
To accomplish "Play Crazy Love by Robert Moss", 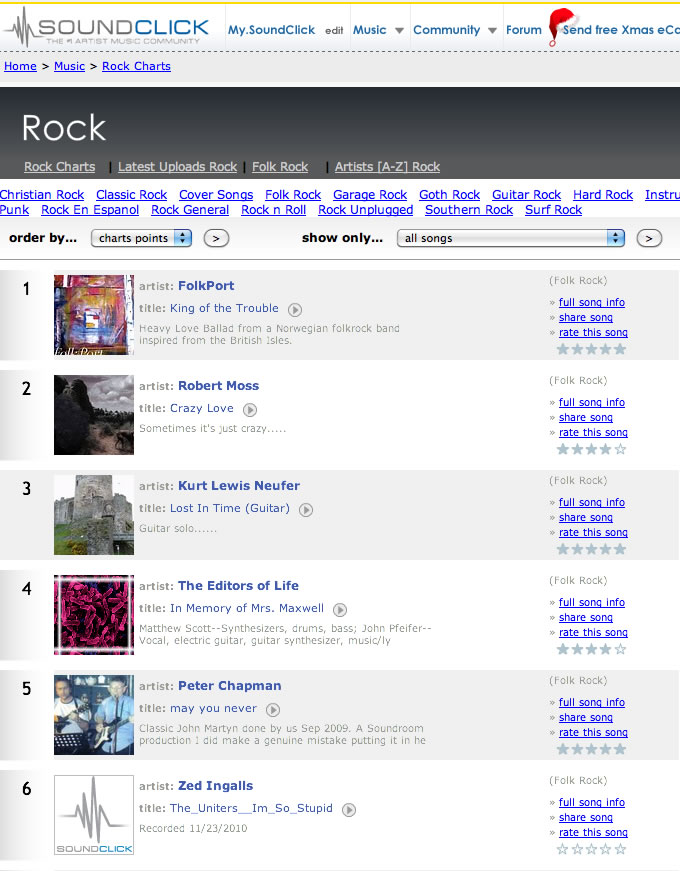I will pos(250,409).
